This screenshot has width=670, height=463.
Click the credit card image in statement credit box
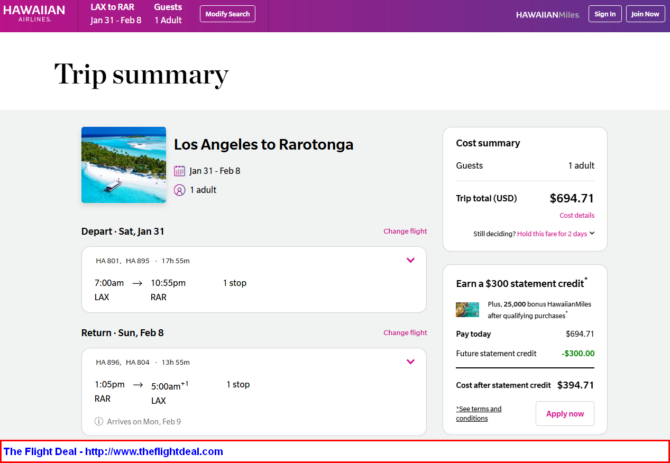(467, 309)
